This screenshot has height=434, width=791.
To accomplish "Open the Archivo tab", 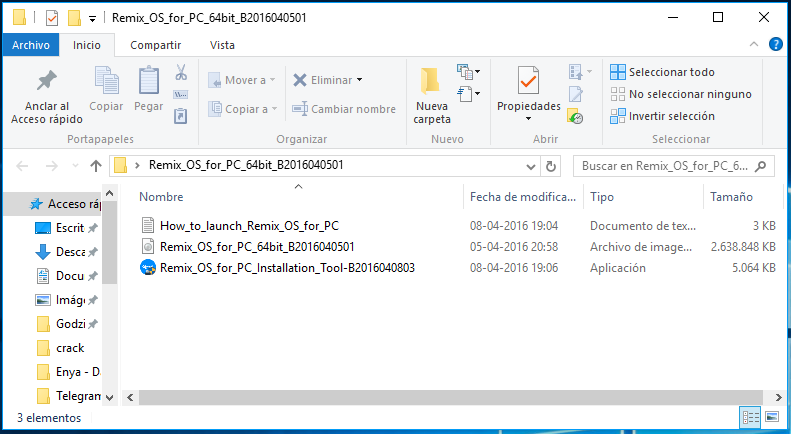I will point(31,45).
